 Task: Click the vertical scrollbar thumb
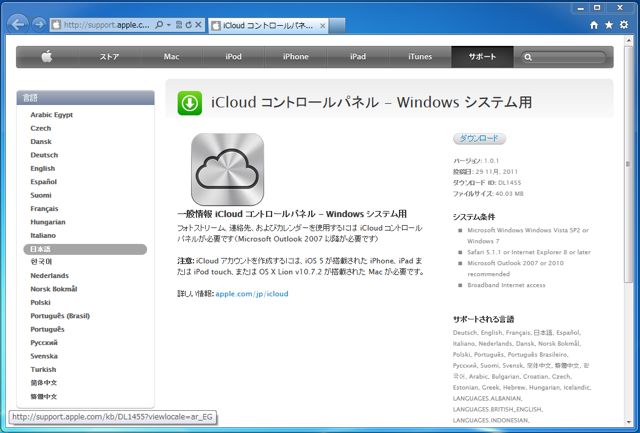(x=628, y=163)
